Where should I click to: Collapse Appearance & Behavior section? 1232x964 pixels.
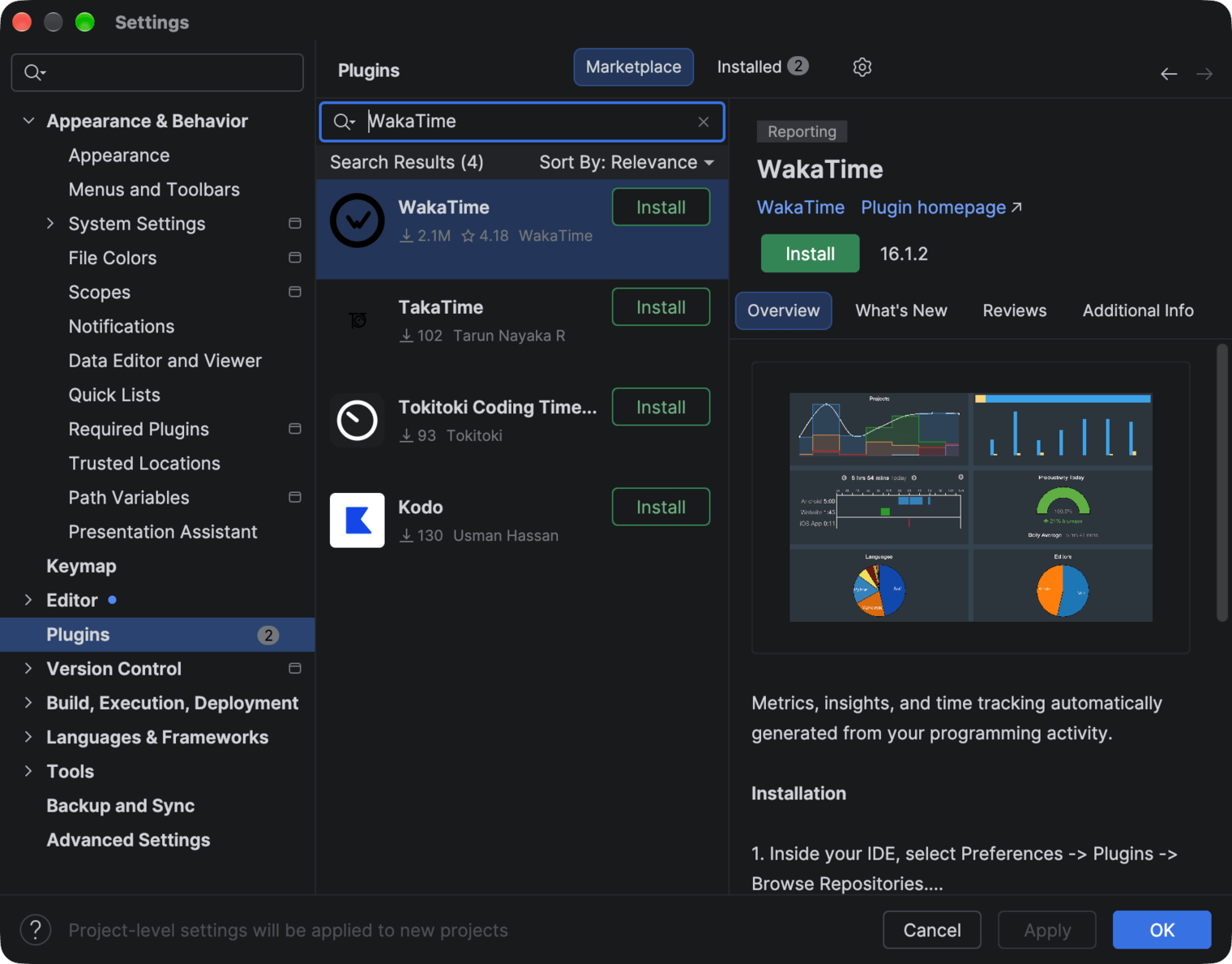(x=29, y=121)
